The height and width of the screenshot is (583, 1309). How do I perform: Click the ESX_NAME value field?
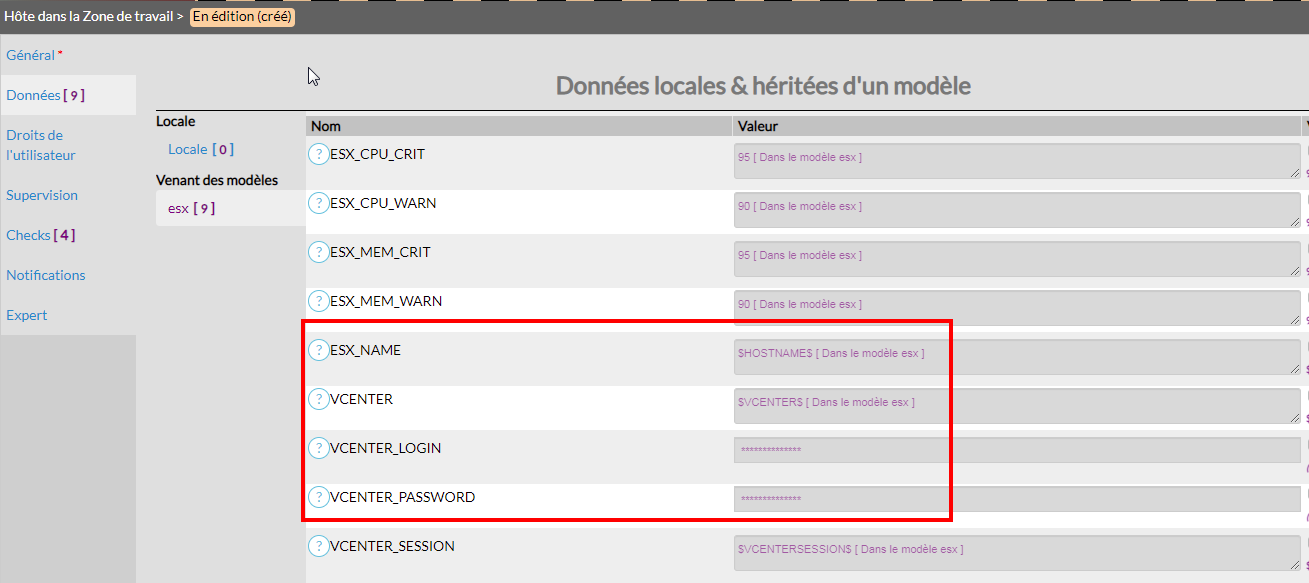1016,357
